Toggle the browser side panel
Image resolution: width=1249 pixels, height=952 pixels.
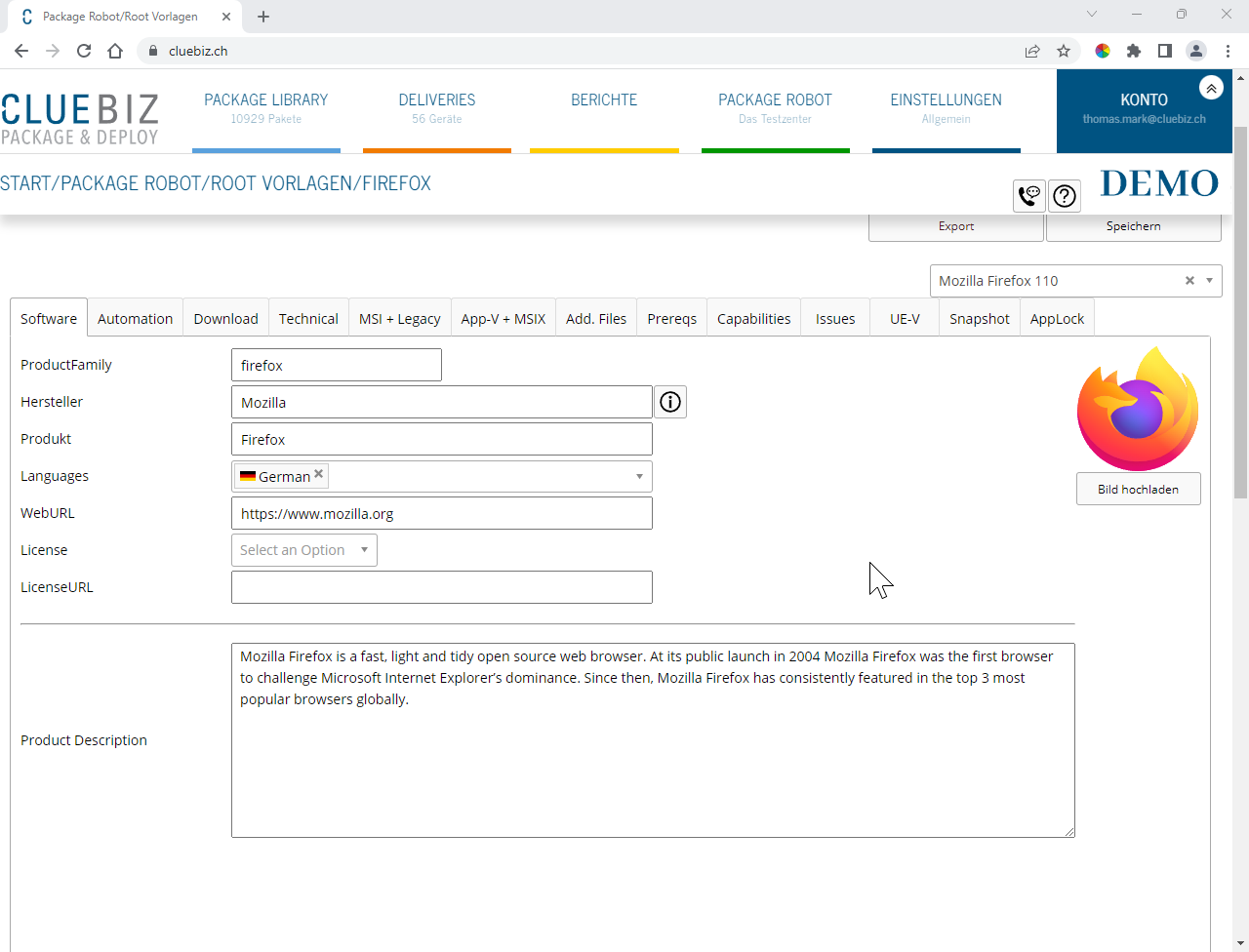point(1165,51)
